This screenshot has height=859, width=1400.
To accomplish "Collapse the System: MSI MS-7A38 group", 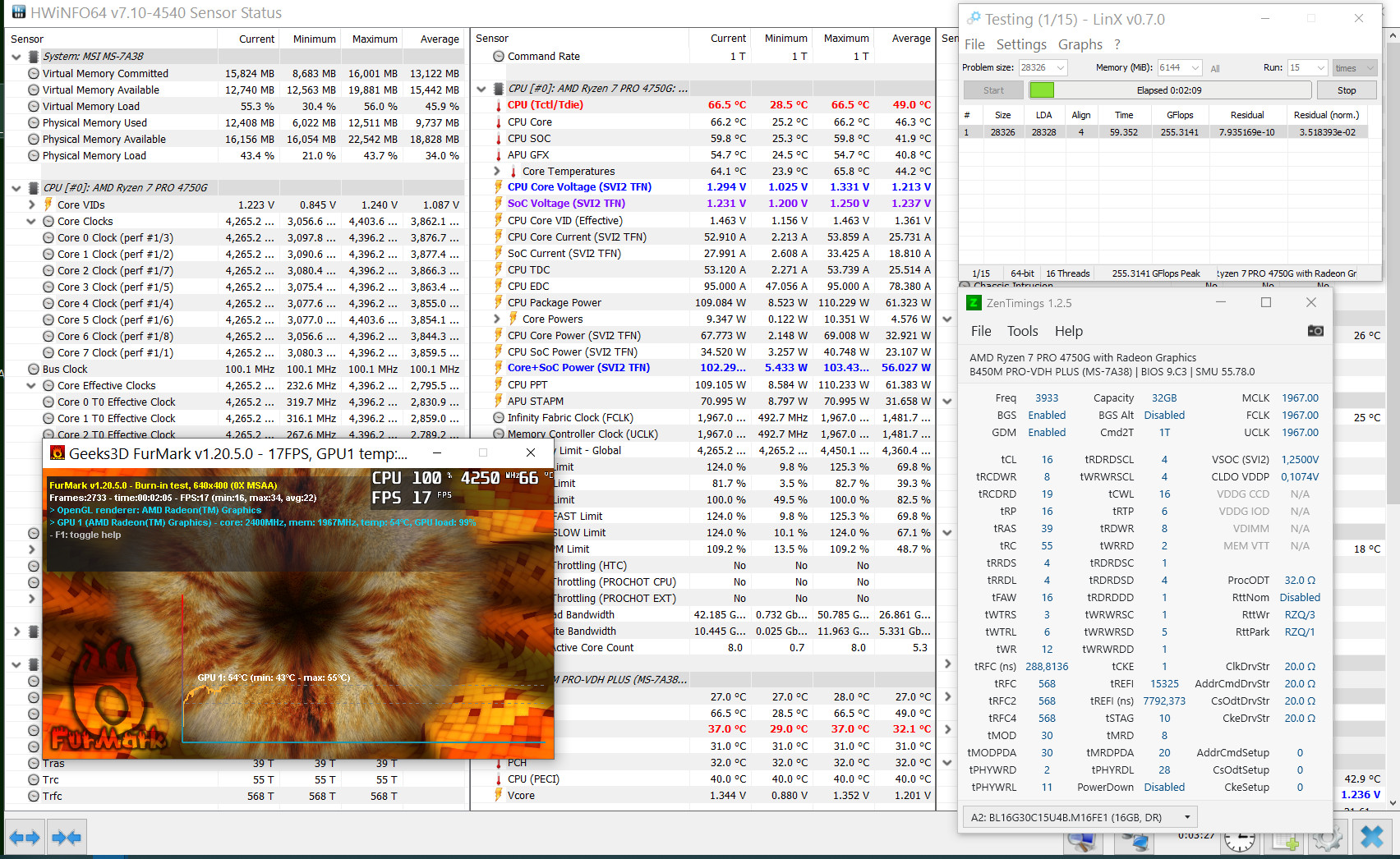I will point(16,57).
